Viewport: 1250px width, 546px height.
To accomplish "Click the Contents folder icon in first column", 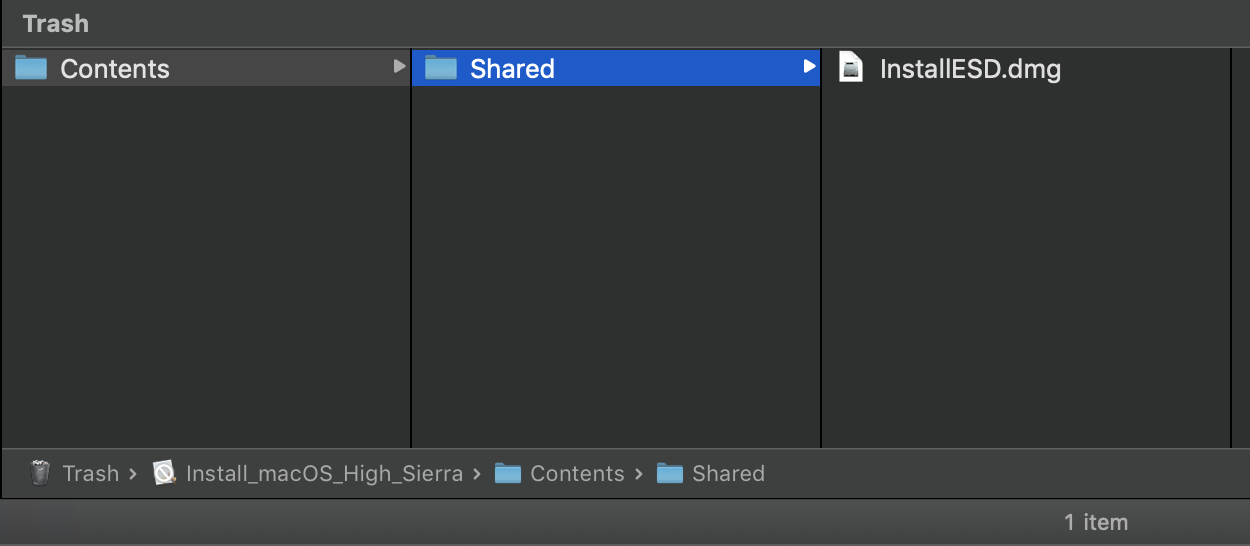I will (31, 68).
